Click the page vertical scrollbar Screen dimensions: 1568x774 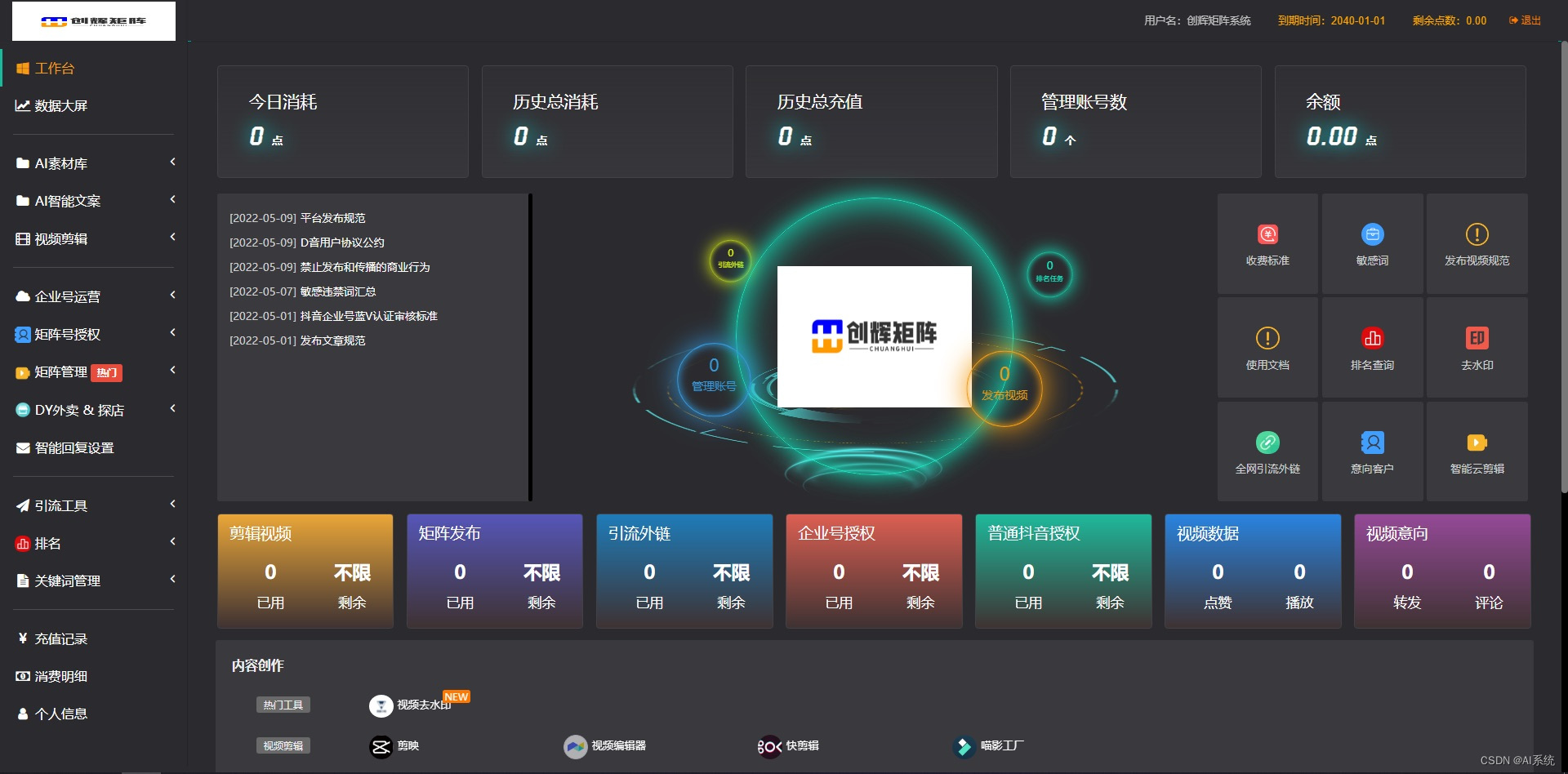click(x=1564, y=267)
